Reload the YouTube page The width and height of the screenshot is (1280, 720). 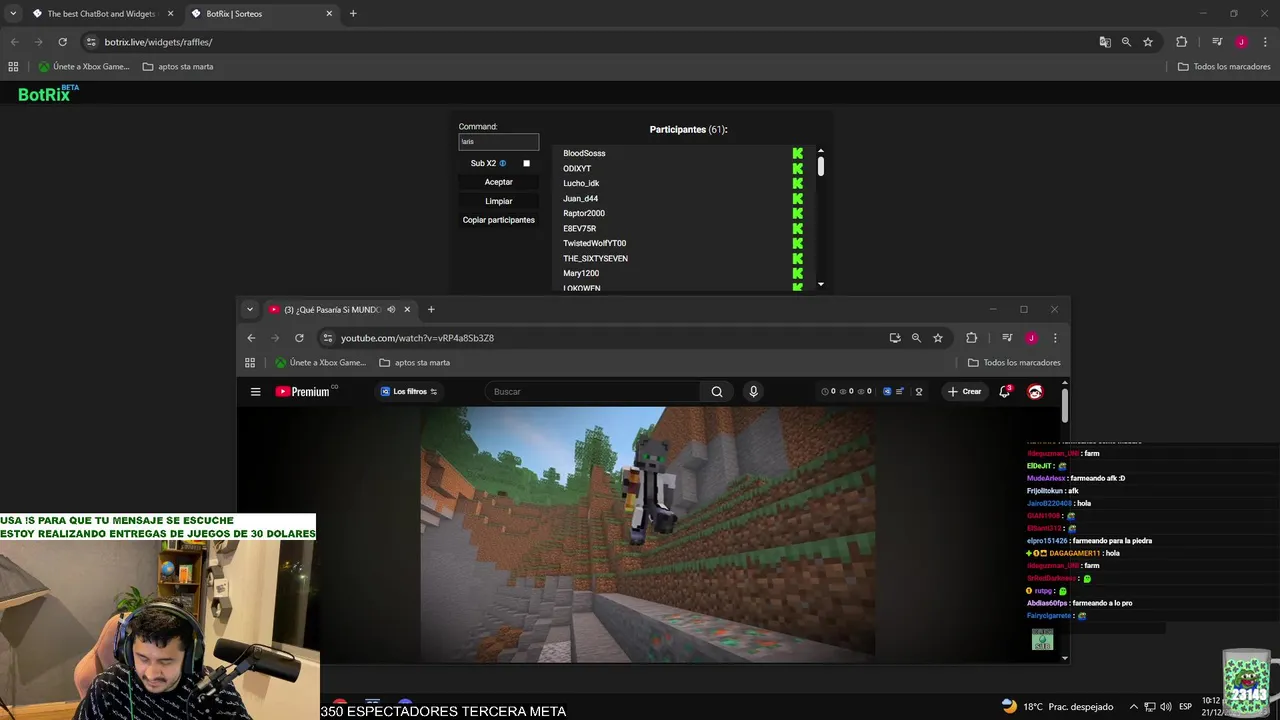tap(299, 338)
